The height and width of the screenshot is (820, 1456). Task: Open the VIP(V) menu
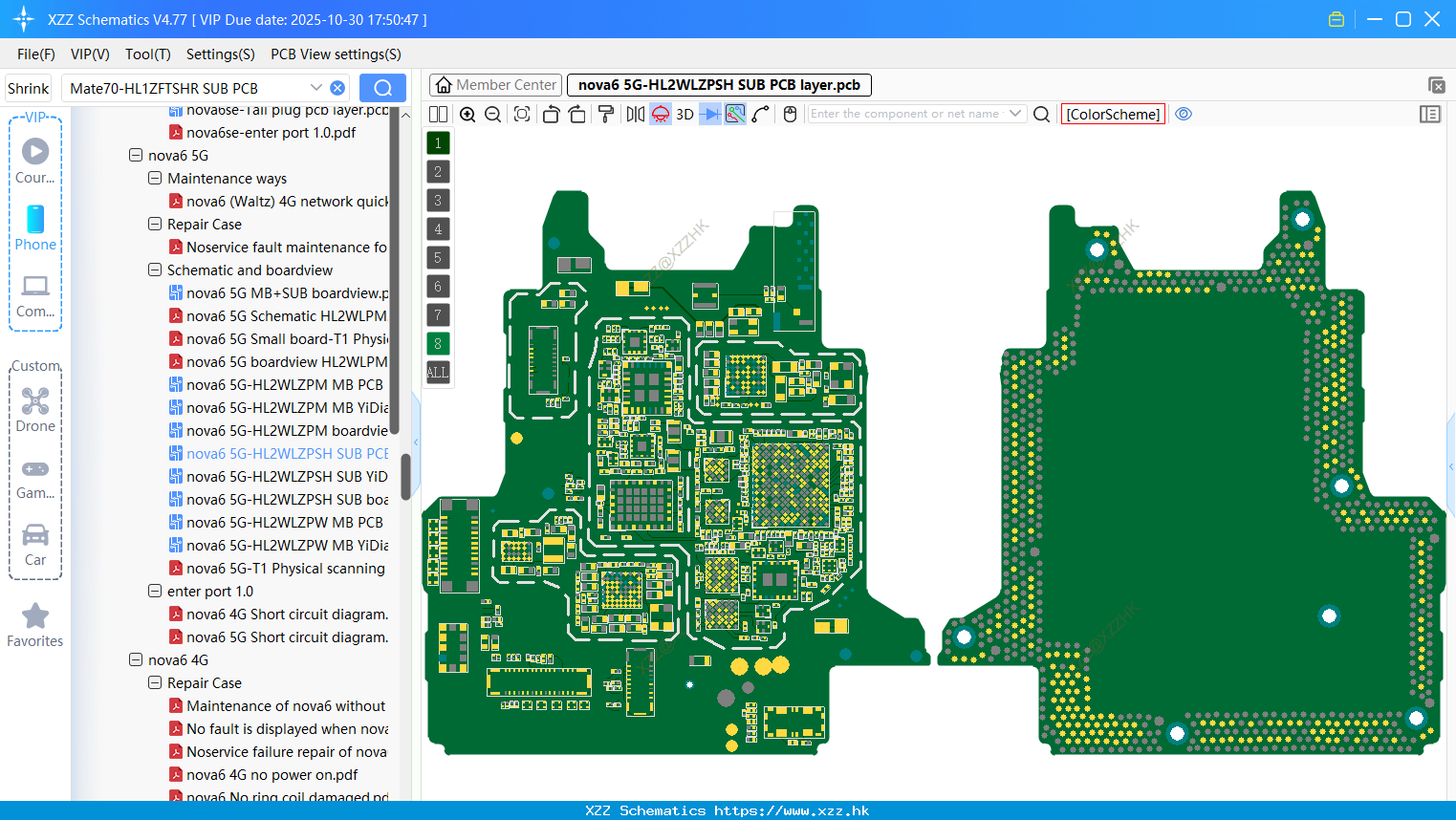pos(90,54)
